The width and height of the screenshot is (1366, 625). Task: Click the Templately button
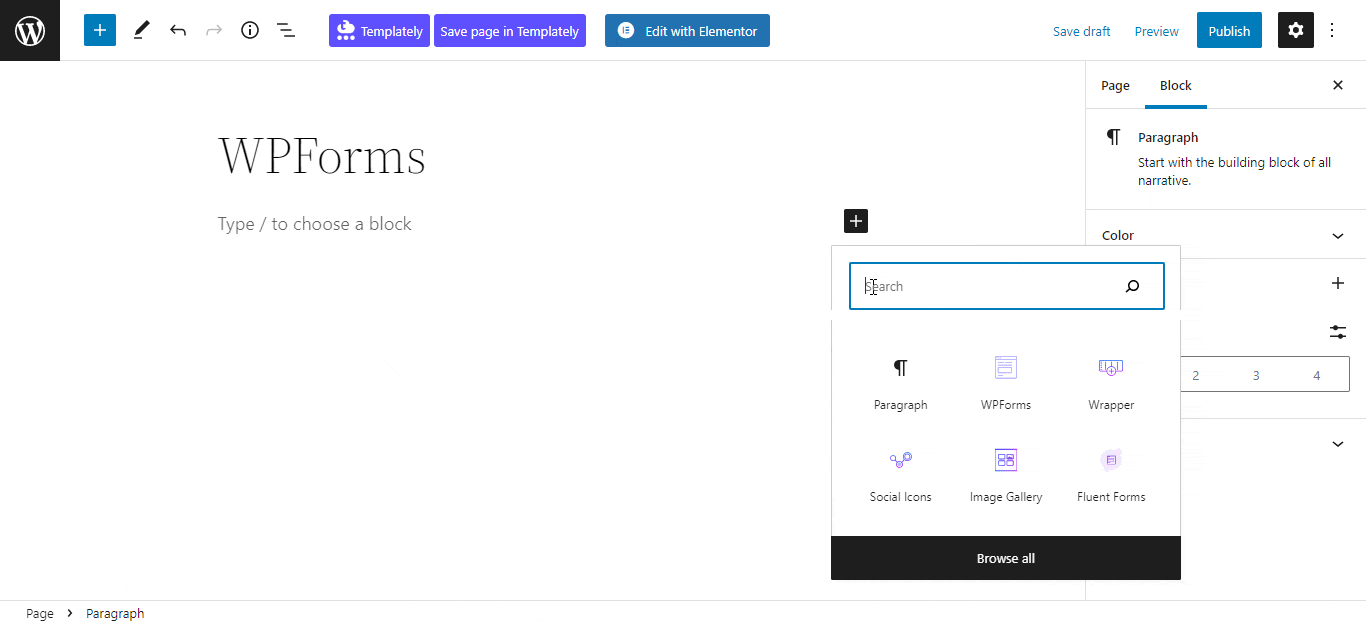click(379, 30)
